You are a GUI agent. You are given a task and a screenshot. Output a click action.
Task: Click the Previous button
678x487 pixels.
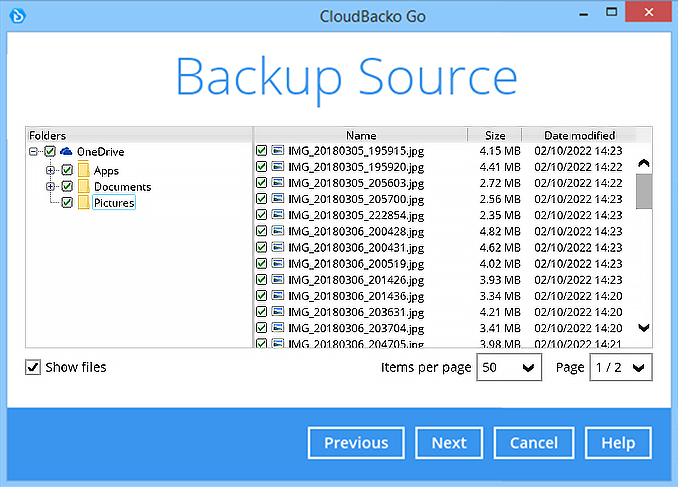[356, 443]
